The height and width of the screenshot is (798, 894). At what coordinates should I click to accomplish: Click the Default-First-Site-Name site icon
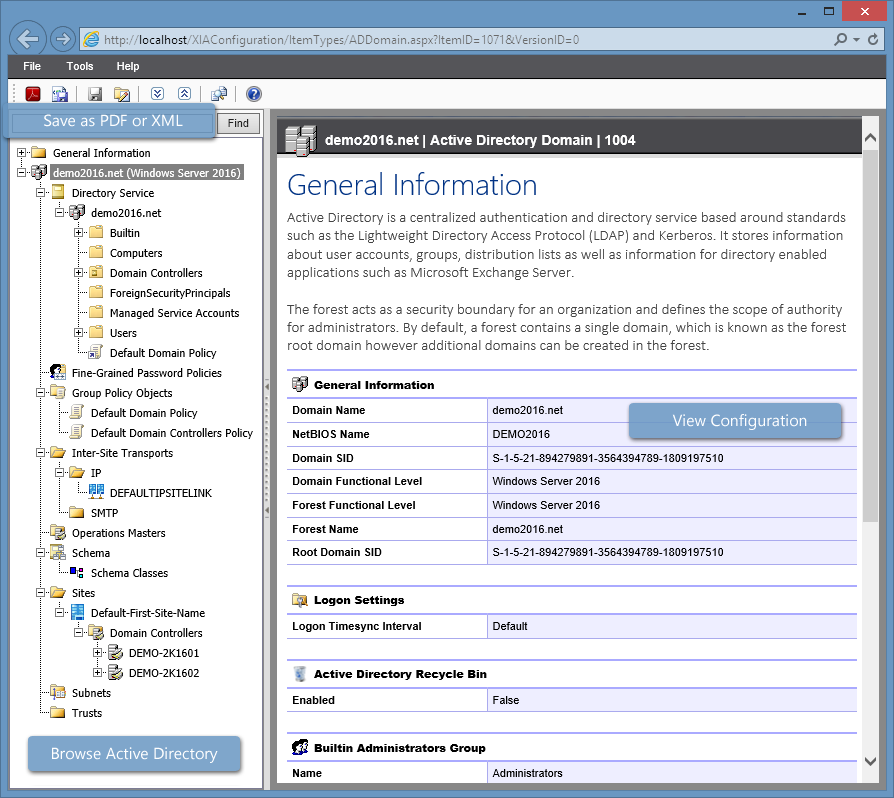(x=78, y=613)
